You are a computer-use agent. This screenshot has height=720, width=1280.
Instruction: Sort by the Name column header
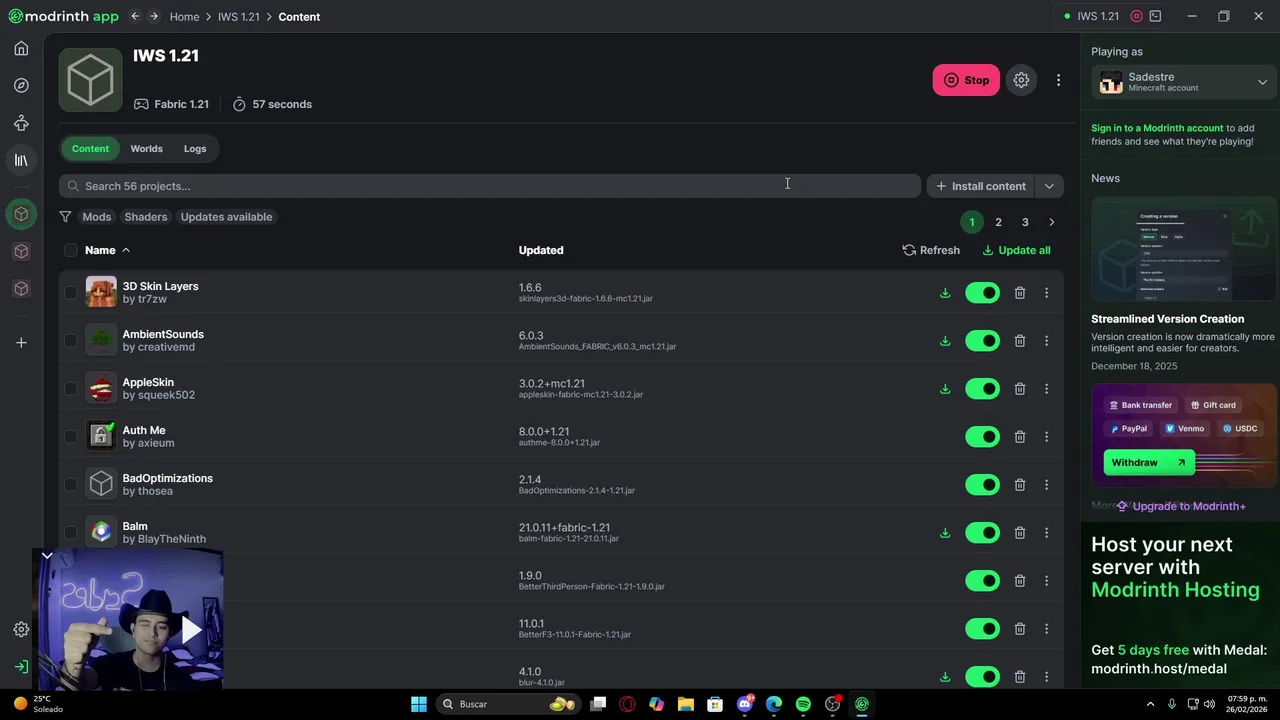point(107,250)
